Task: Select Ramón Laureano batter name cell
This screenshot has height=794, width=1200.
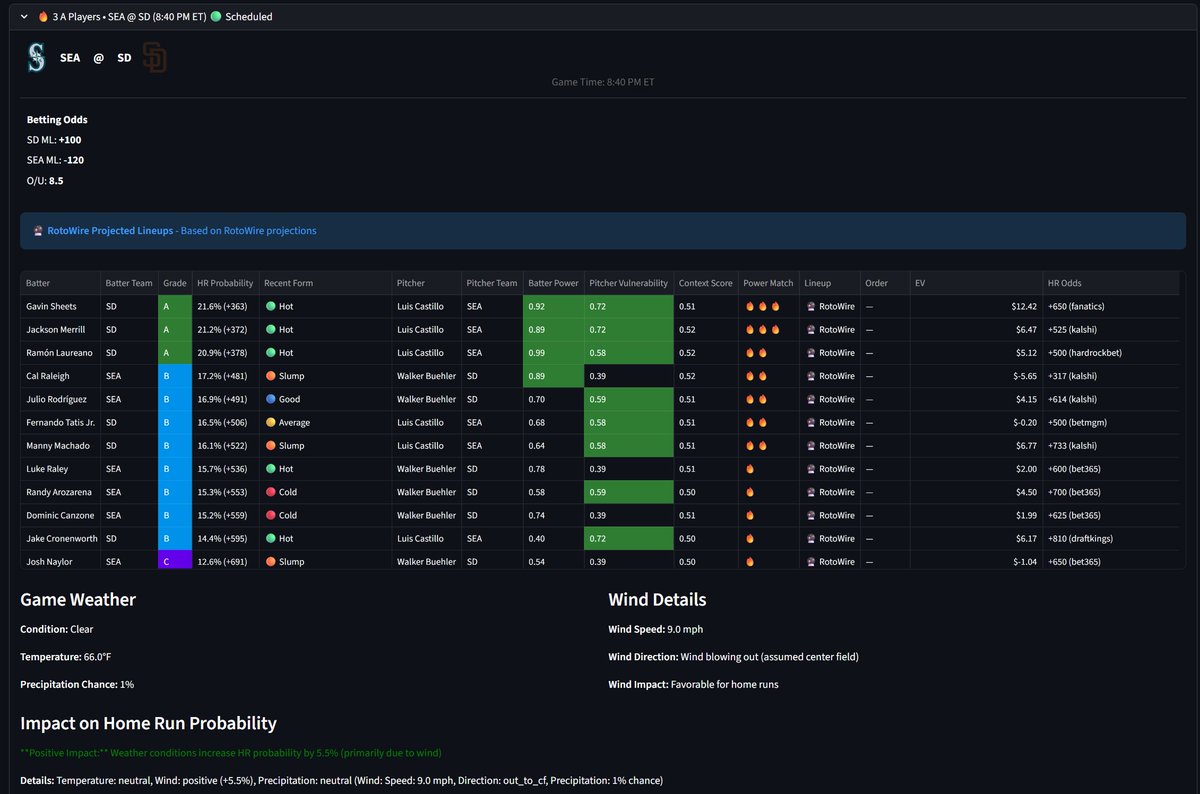Action: tap(60, 353)
